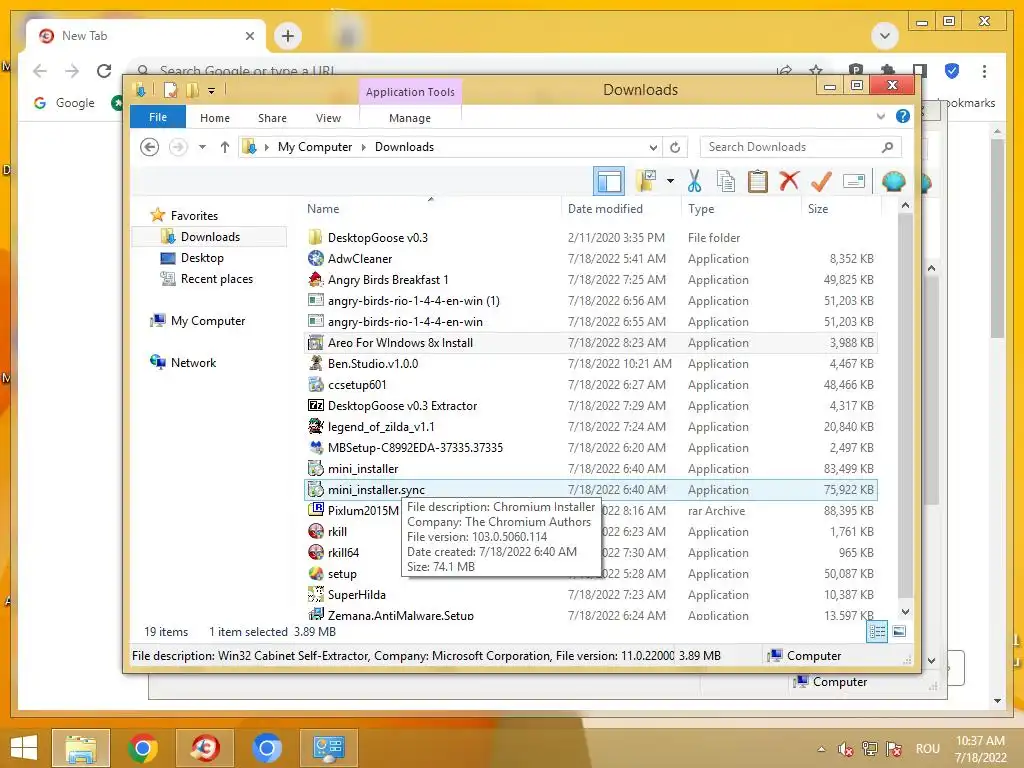Click the Downloads segment in the address path
This screenshot has height=768, width=1024.
(404, 147)
